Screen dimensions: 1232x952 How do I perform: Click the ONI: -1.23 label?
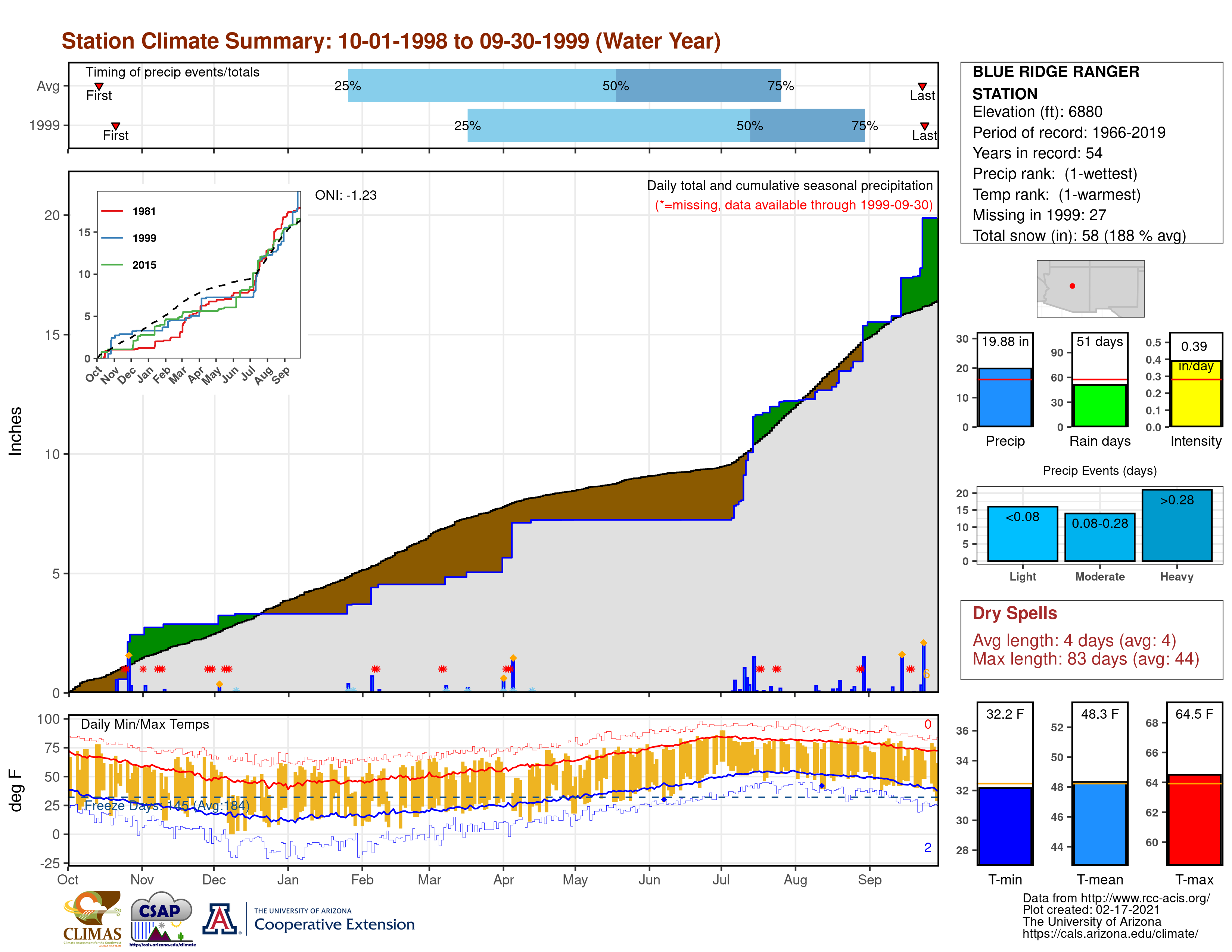coord(346,195)
